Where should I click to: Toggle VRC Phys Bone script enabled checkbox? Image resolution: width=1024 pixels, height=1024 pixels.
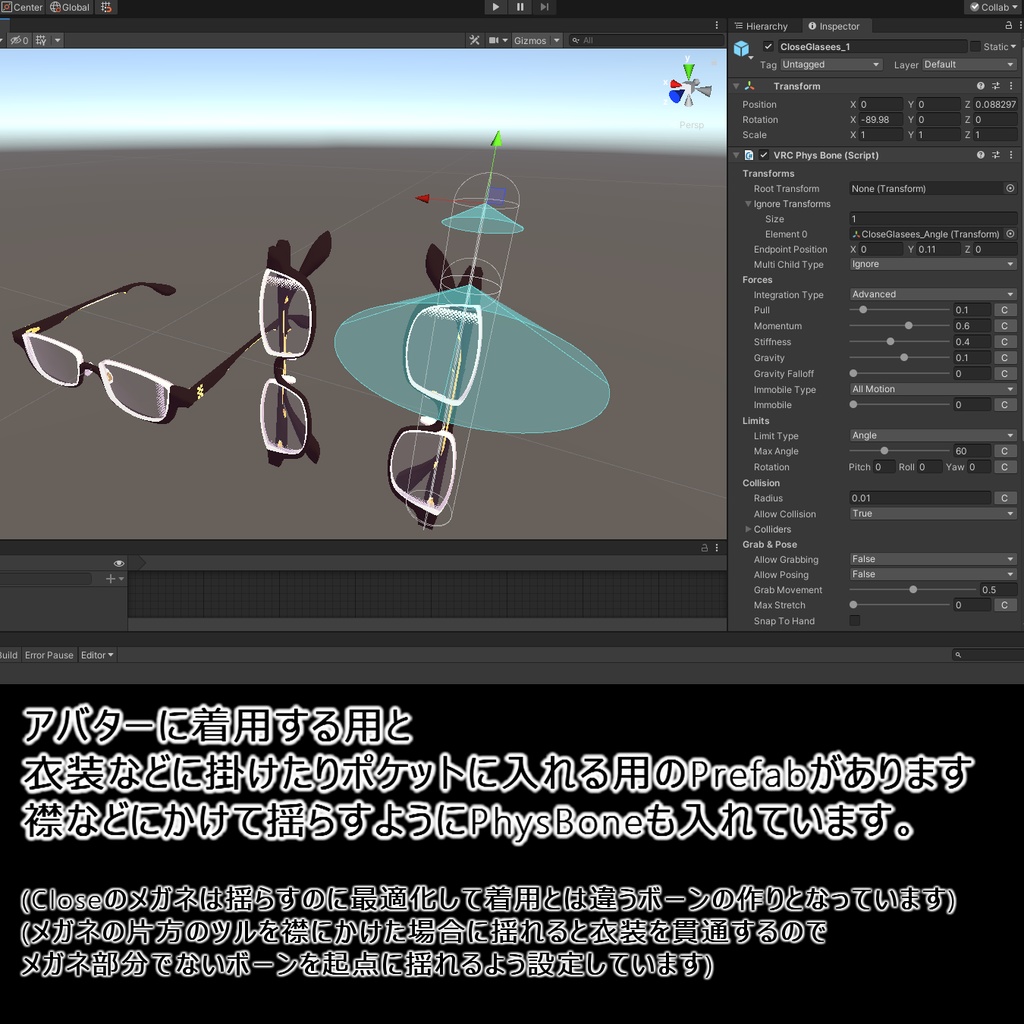click(x=763, y=155)
